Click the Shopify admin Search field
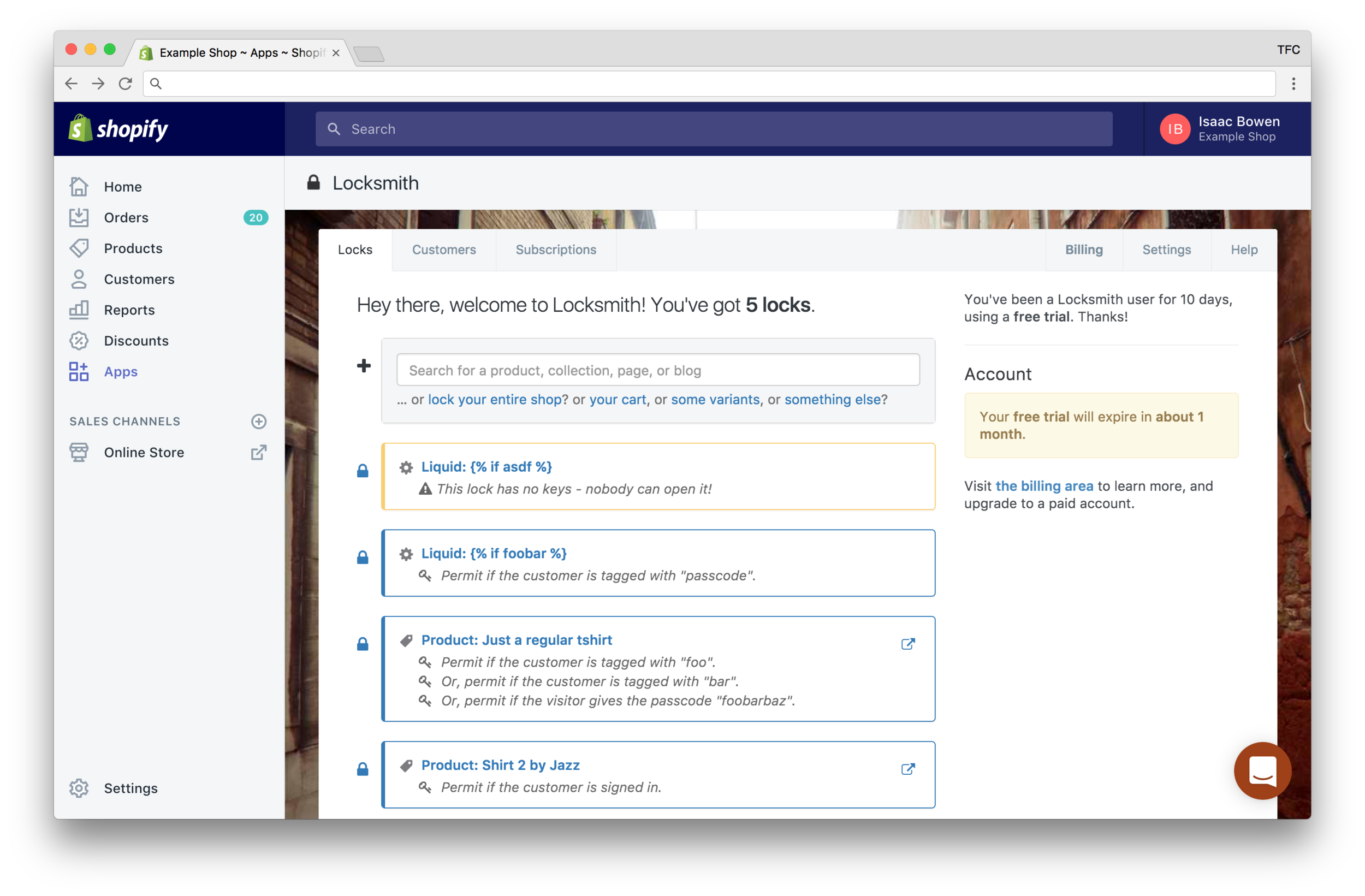The width and height of the screenshot is (1365, 896). coord(714,129)
